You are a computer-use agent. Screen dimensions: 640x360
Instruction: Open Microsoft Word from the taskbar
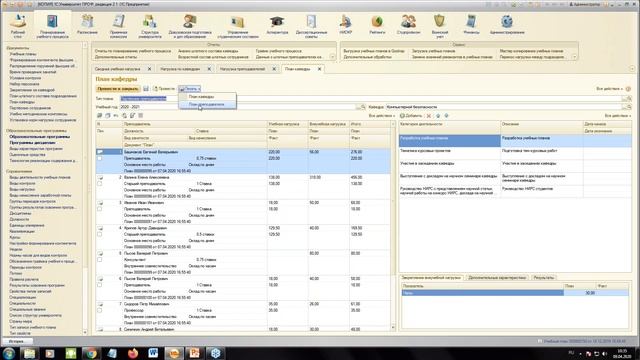(153, 353)
